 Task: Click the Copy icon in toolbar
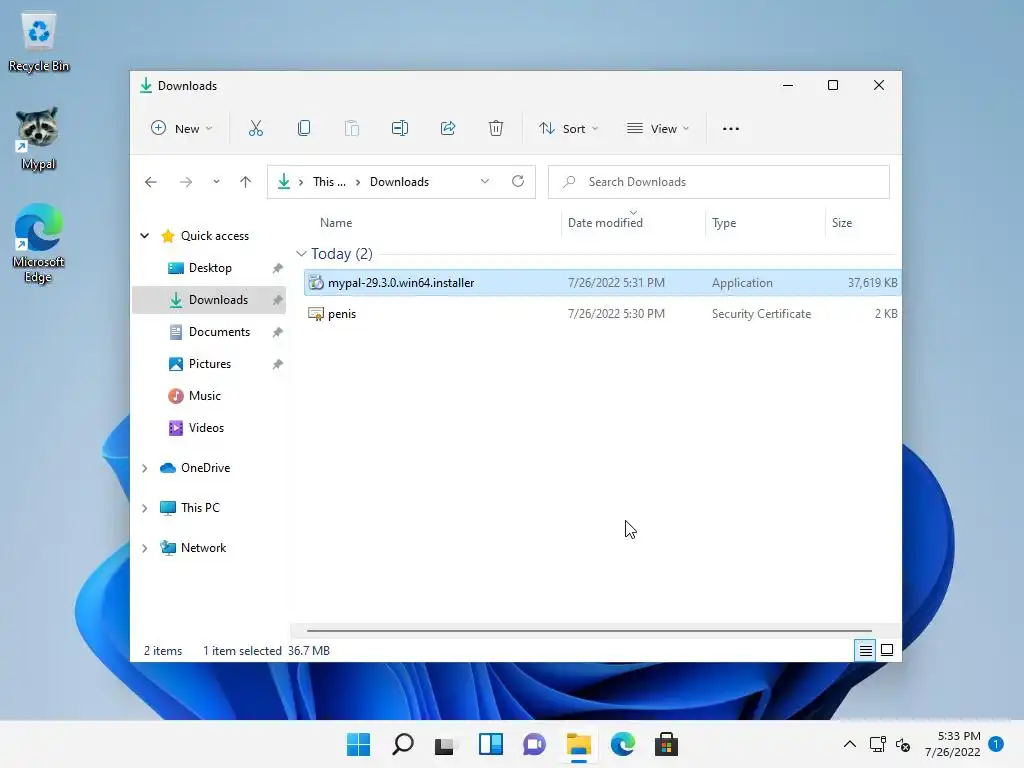[304, 129]
